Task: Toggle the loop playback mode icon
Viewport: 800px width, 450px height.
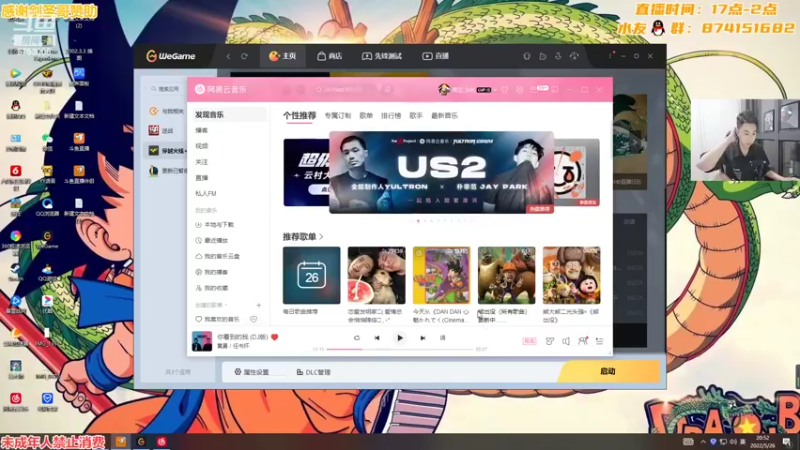Action: click(357, 338)
